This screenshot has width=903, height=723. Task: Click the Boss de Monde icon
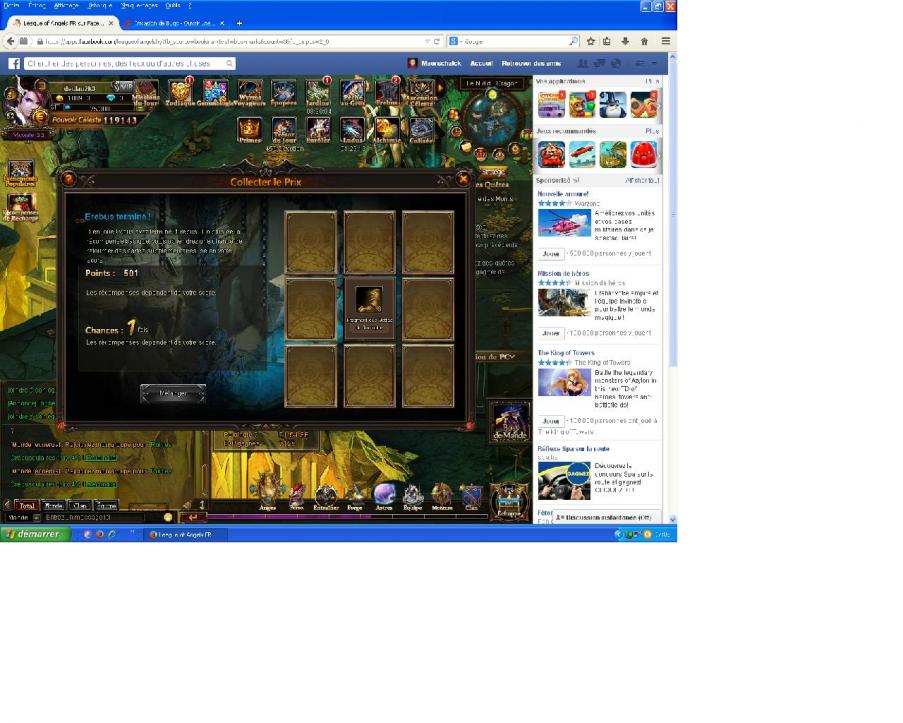(510, 422)
